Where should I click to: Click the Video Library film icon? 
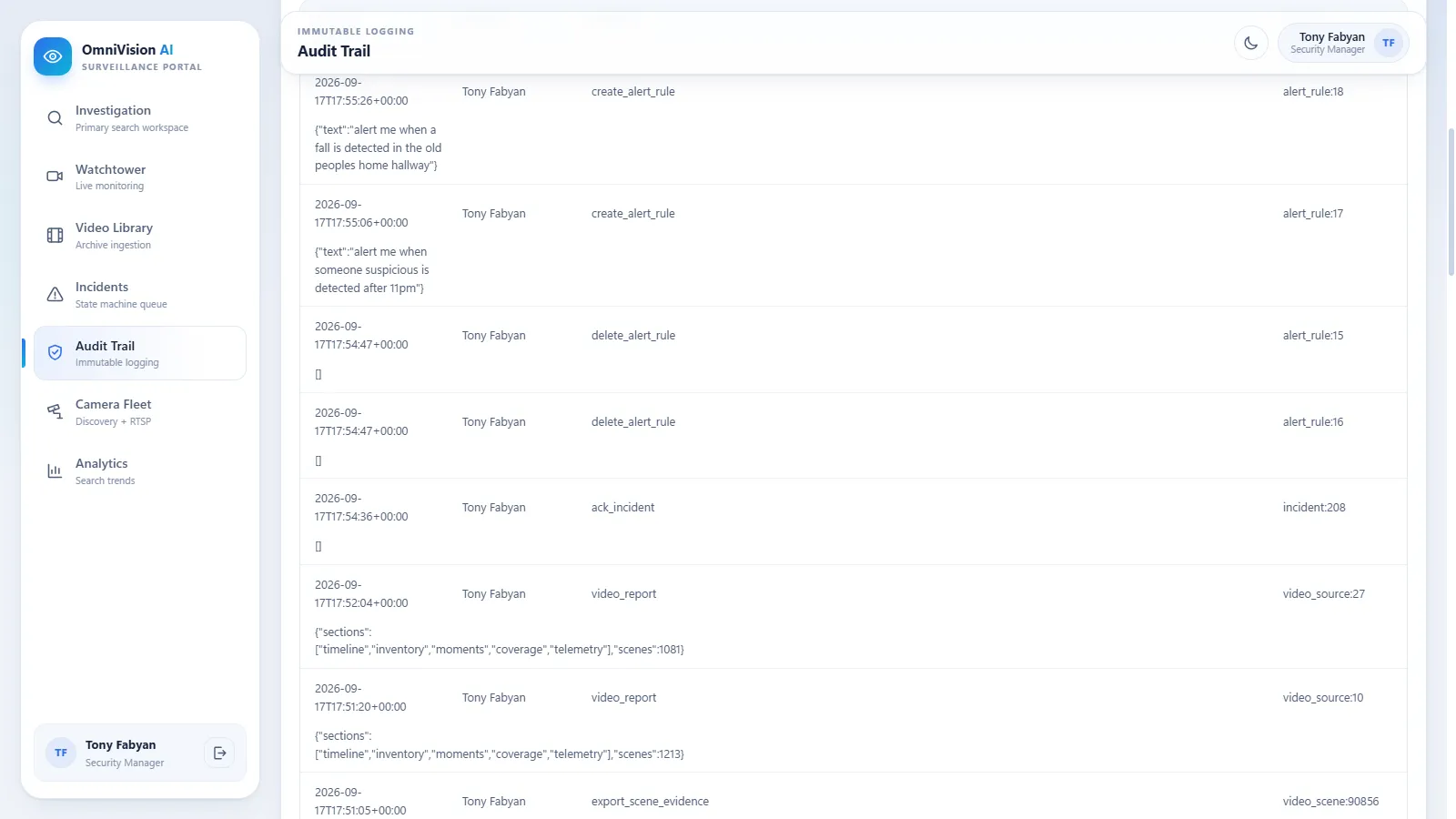[55, 236]
